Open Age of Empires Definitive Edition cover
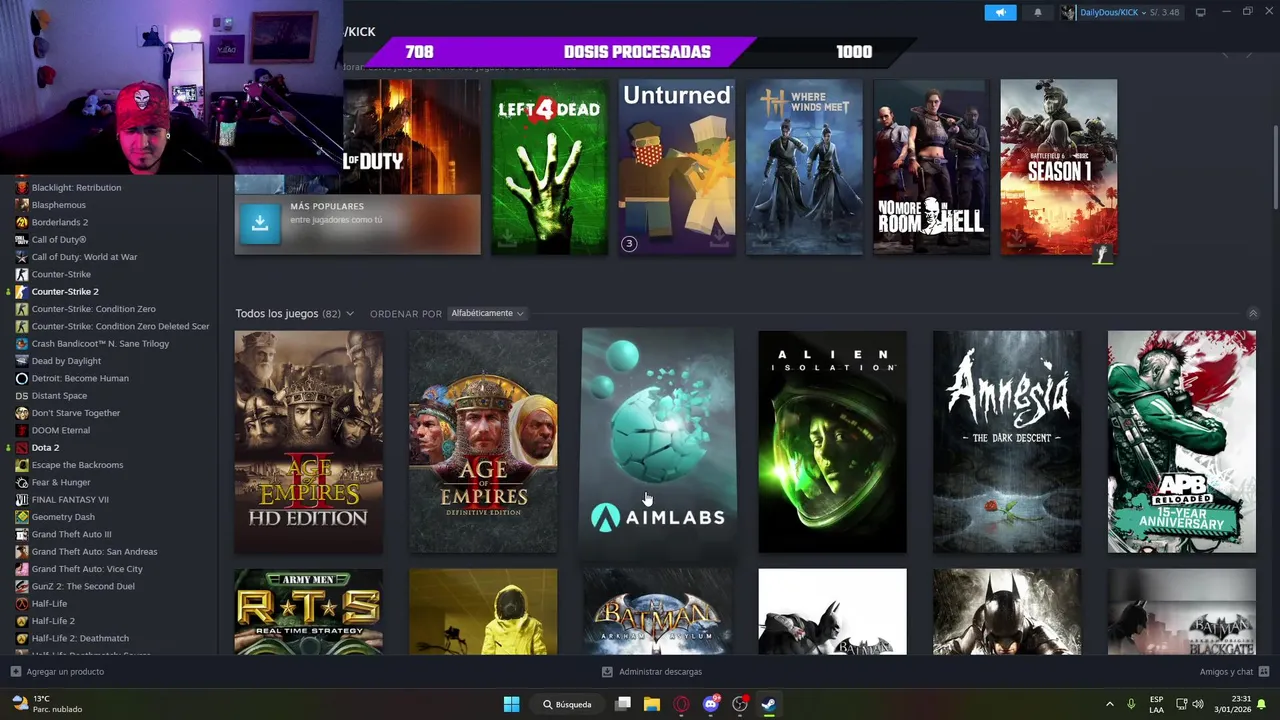Image resolution: width=1280 pixels, height=720 pixels. (x=483, y=442)
